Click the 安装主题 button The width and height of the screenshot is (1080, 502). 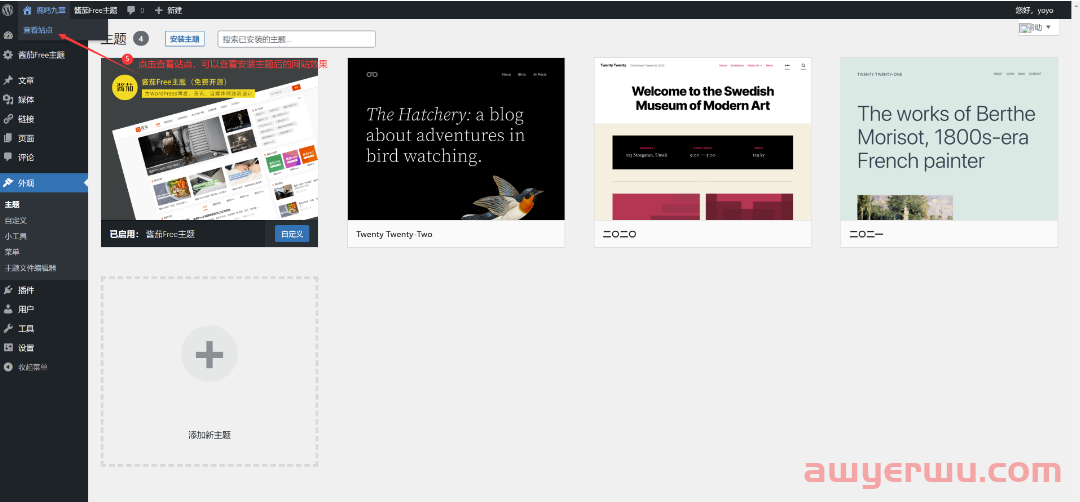pos(185,39)
